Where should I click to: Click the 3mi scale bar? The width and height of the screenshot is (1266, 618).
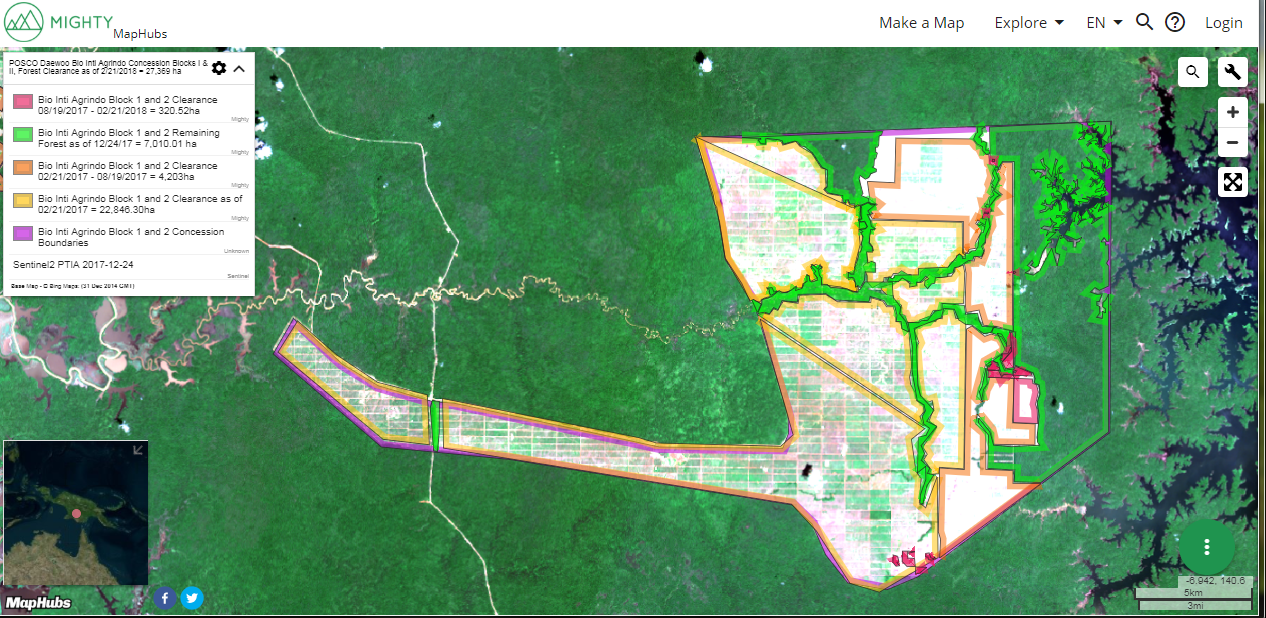pos(1194,605)
